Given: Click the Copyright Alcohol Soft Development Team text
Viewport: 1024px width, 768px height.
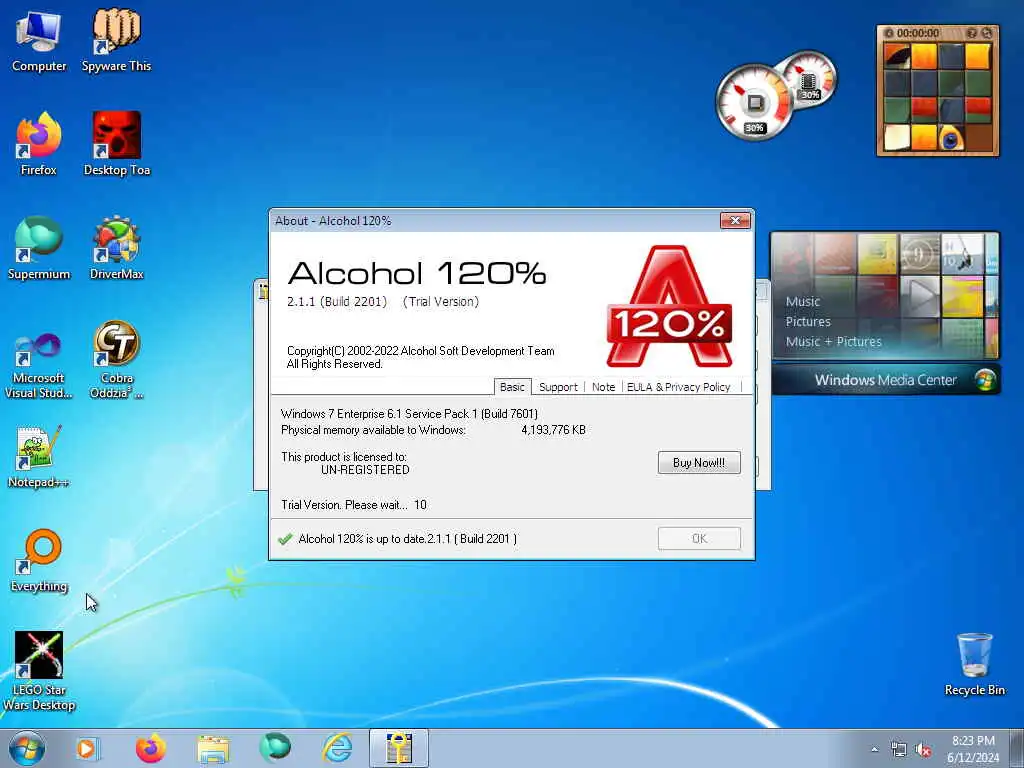Looking at the screenshot, I should [x=421, y=357].
